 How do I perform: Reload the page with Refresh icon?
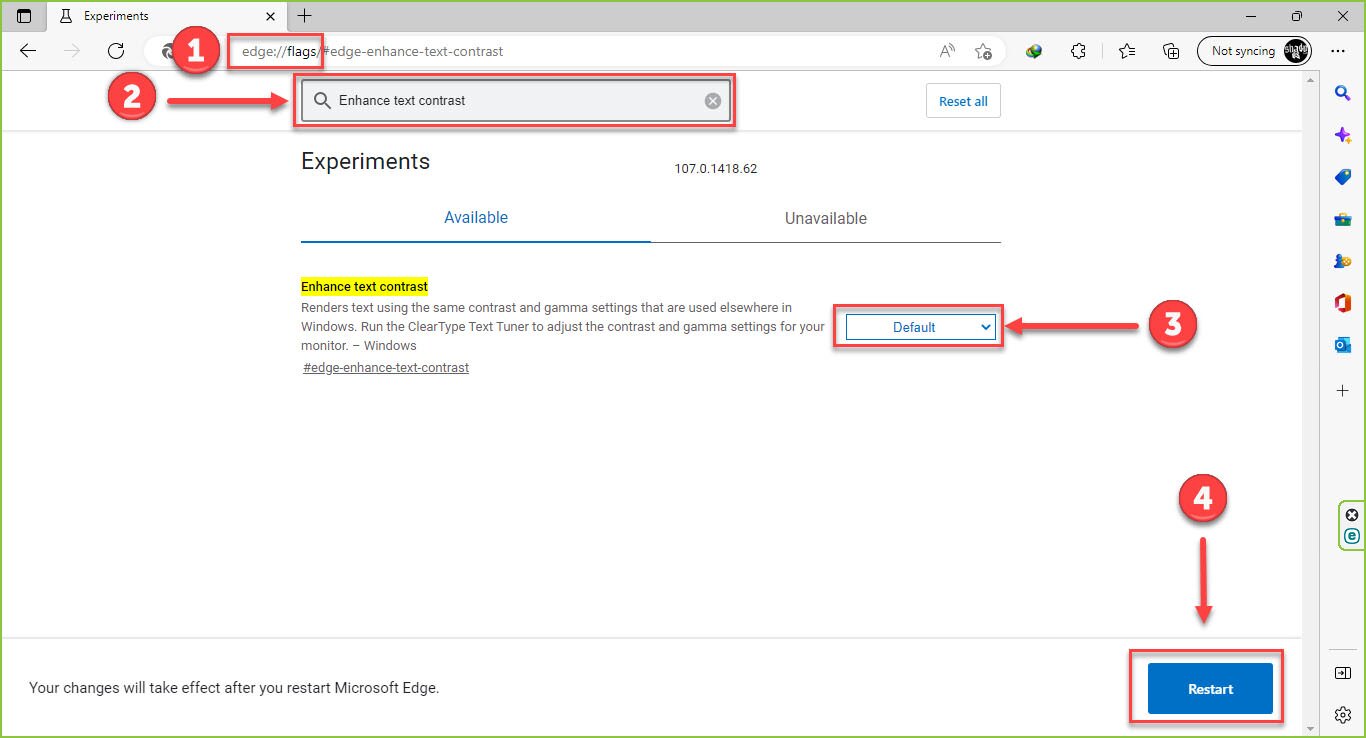pyautogui.click(x=116, y=51)
